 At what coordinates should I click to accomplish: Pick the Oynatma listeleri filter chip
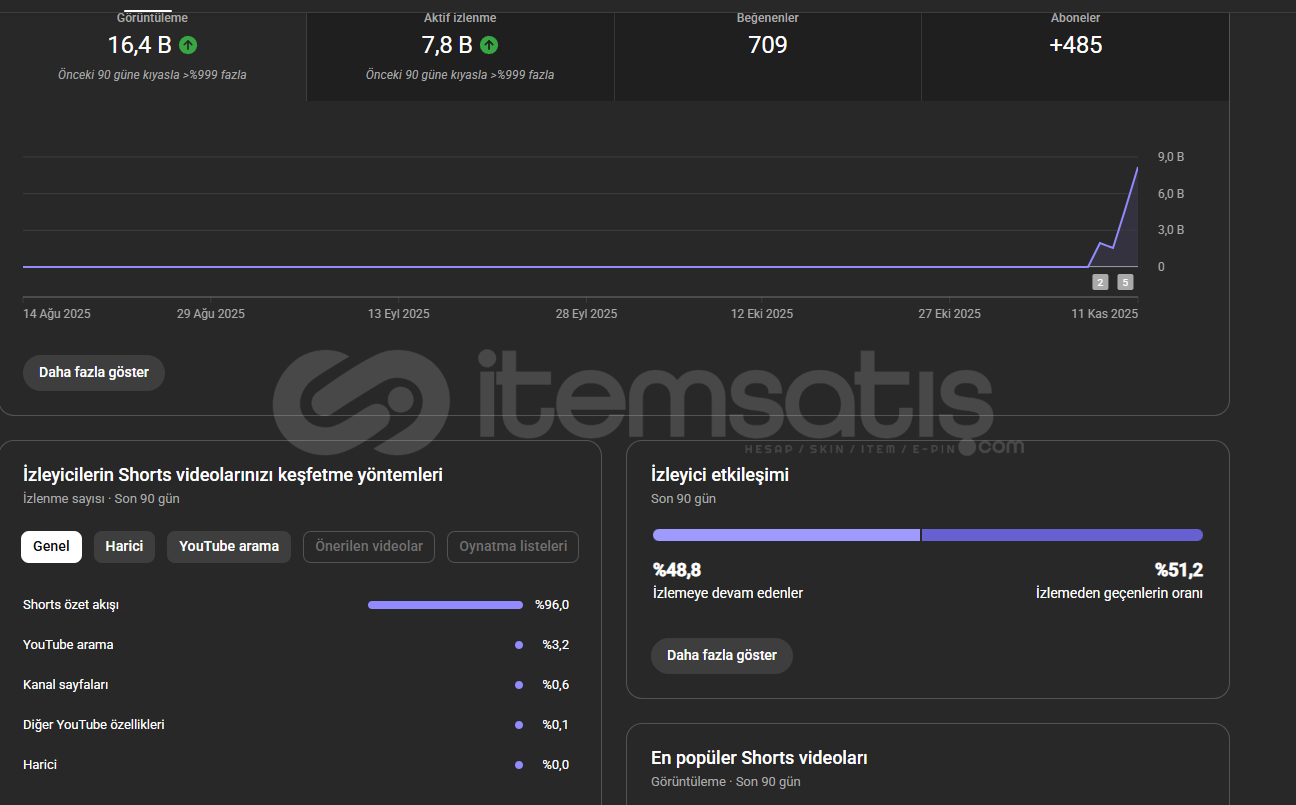(513, 547)
